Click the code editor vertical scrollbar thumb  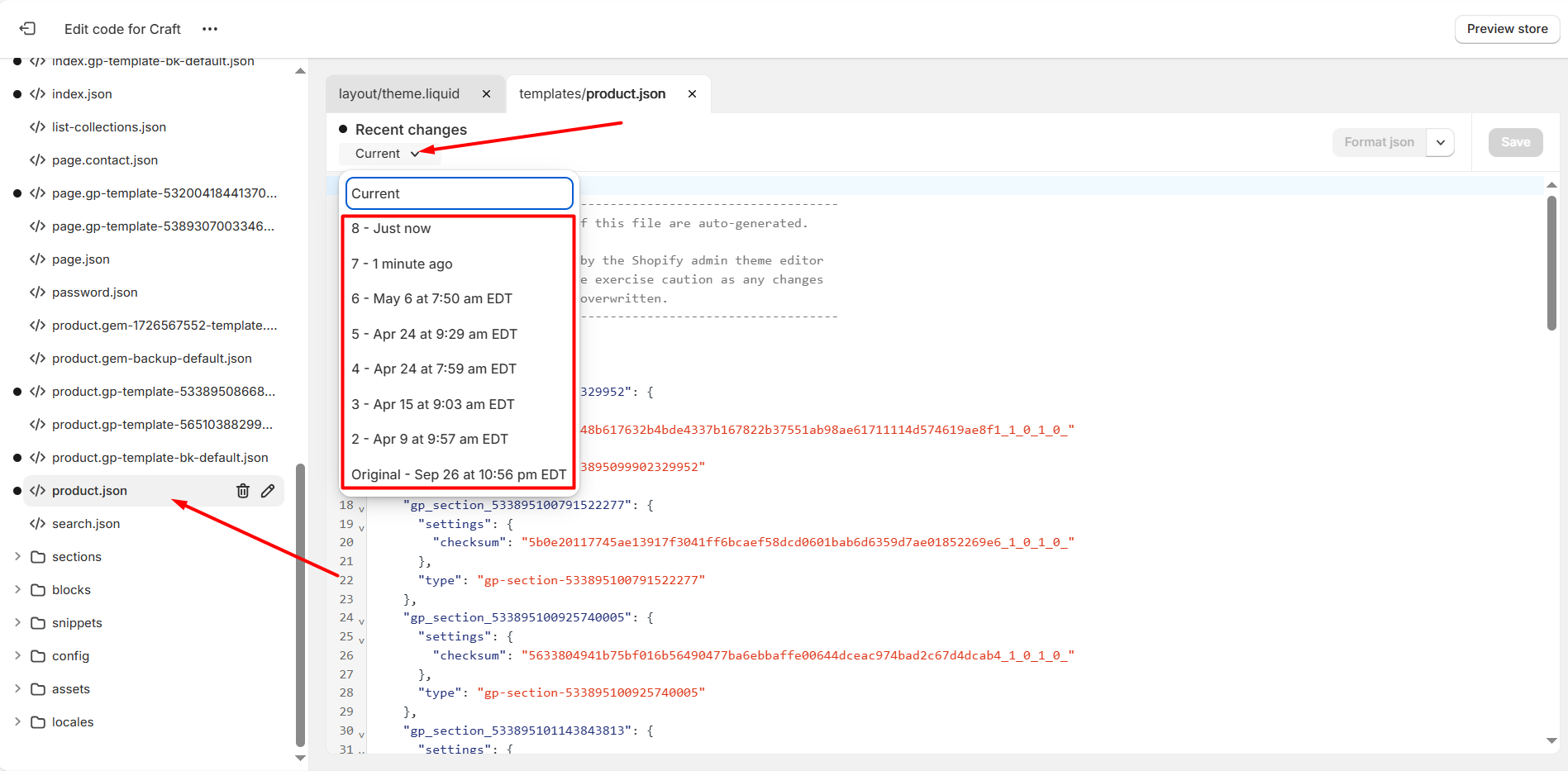click(1551, 263)
